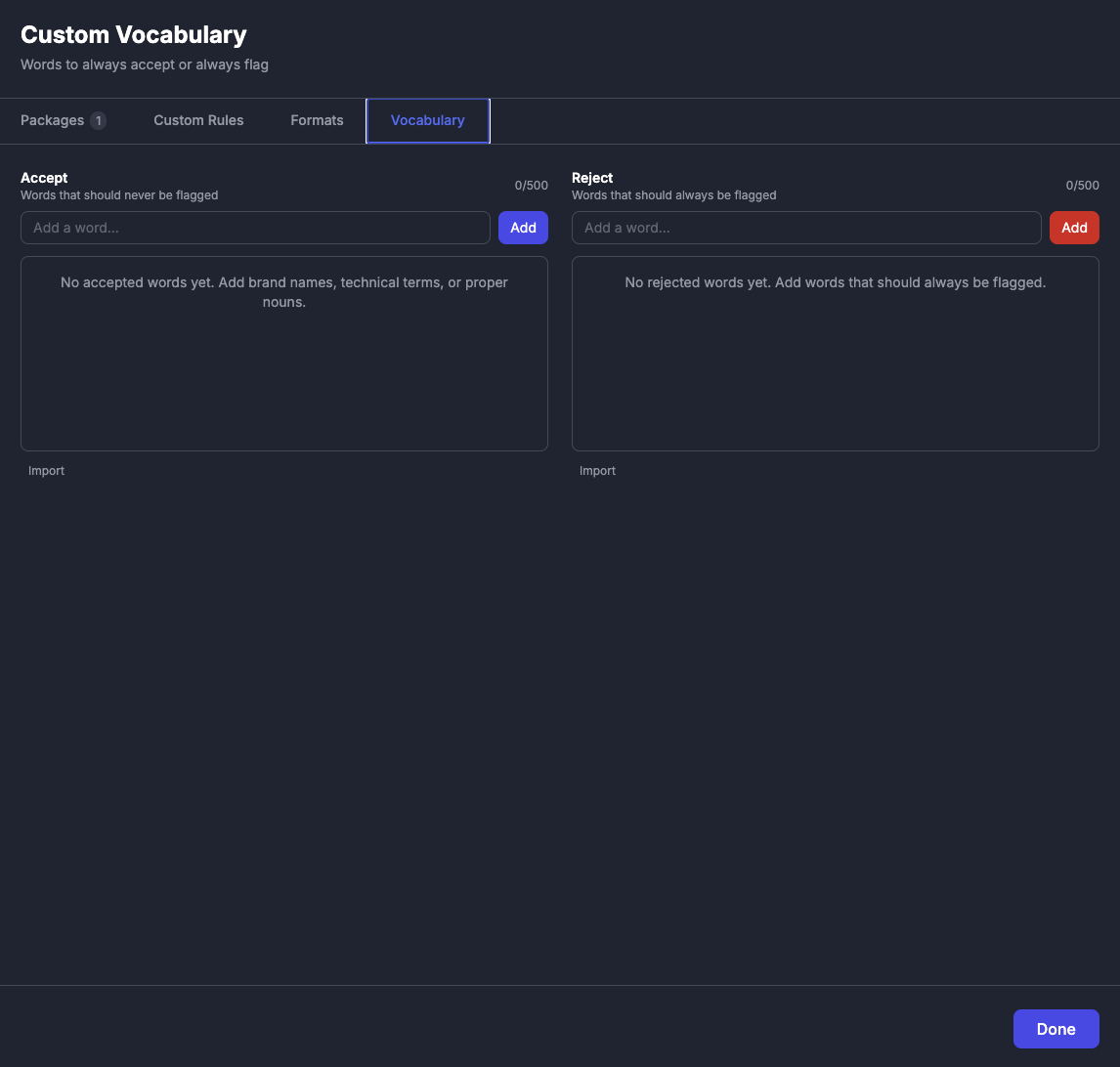Click the Reject section heading
This screenshot has width=1120, height=1067.
coord(592,178)
